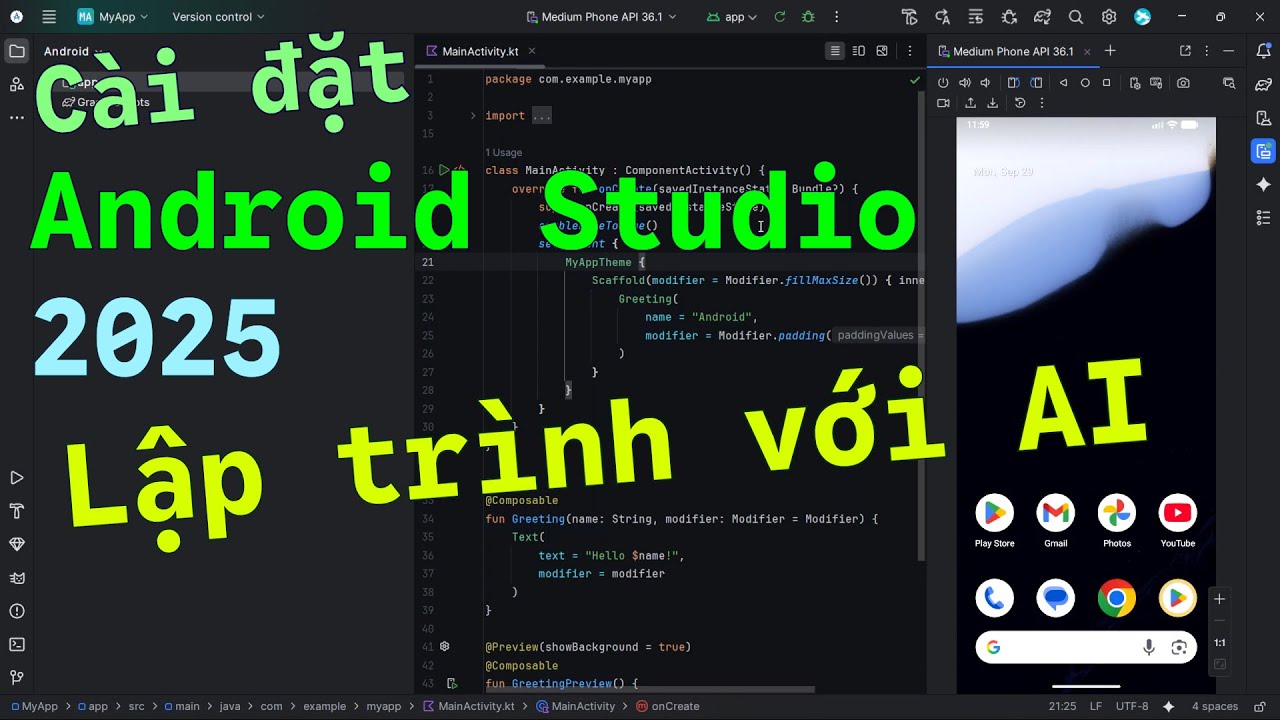
Task: Click the MyApp breadcrumb in navigation bar
Action: pos(34,706)
